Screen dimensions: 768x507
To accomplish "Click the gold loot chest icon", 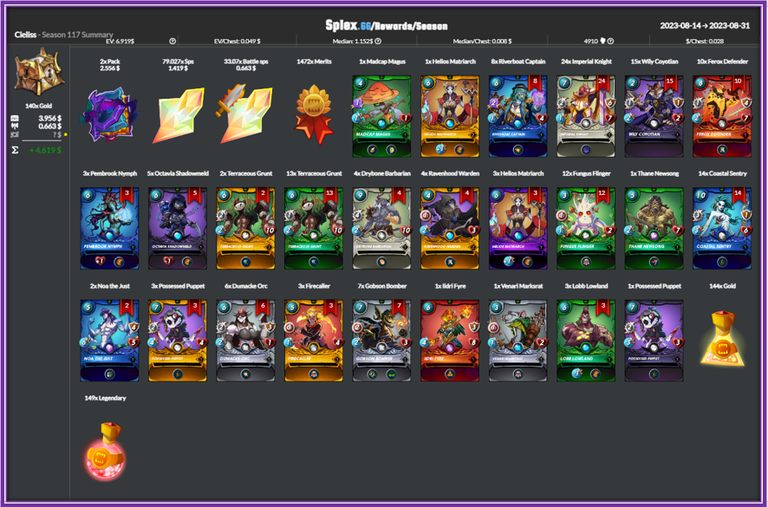I will (39, 72).
